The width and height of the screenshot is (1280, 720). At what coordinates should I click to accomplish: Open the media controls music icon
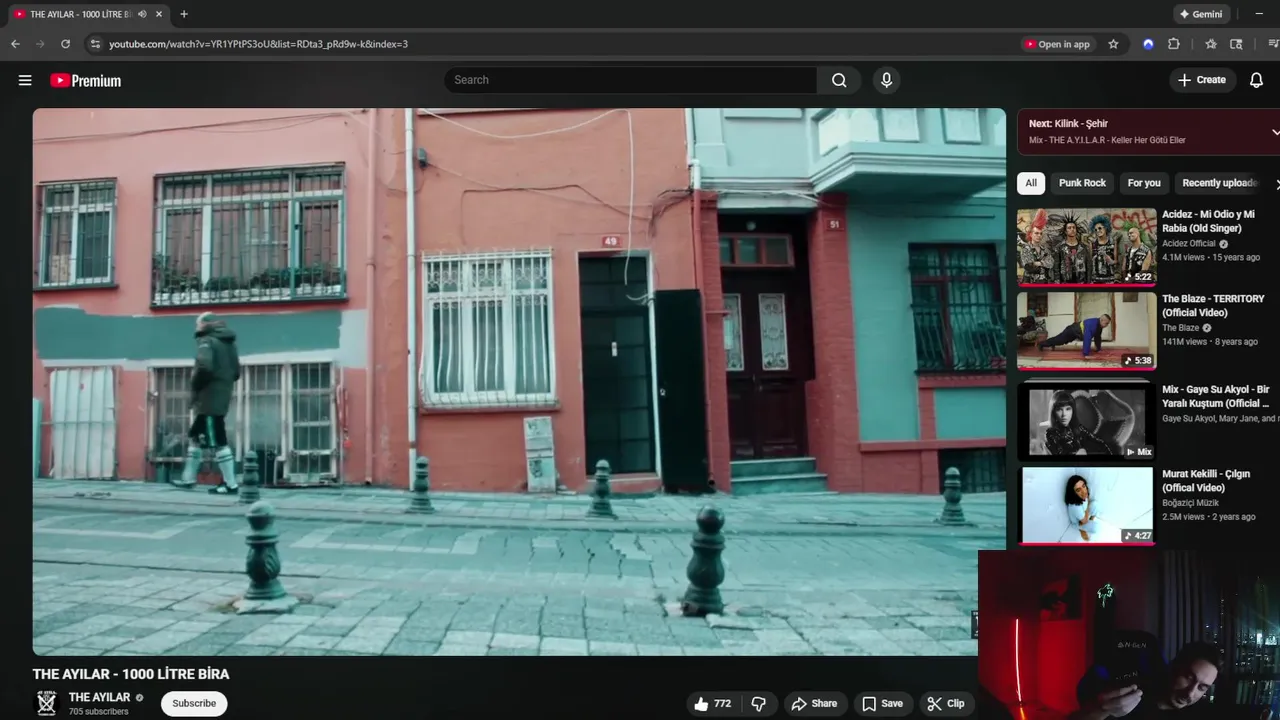point(1273,44)
